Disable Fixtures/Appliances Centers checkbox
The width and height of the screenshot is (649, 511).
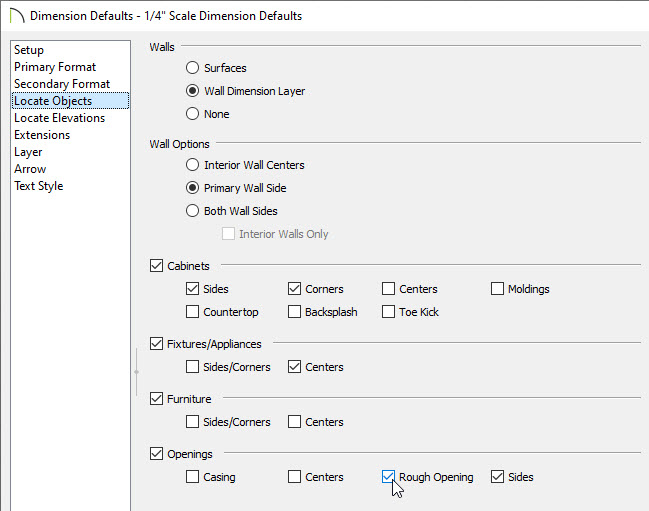[x=295, y=367]
